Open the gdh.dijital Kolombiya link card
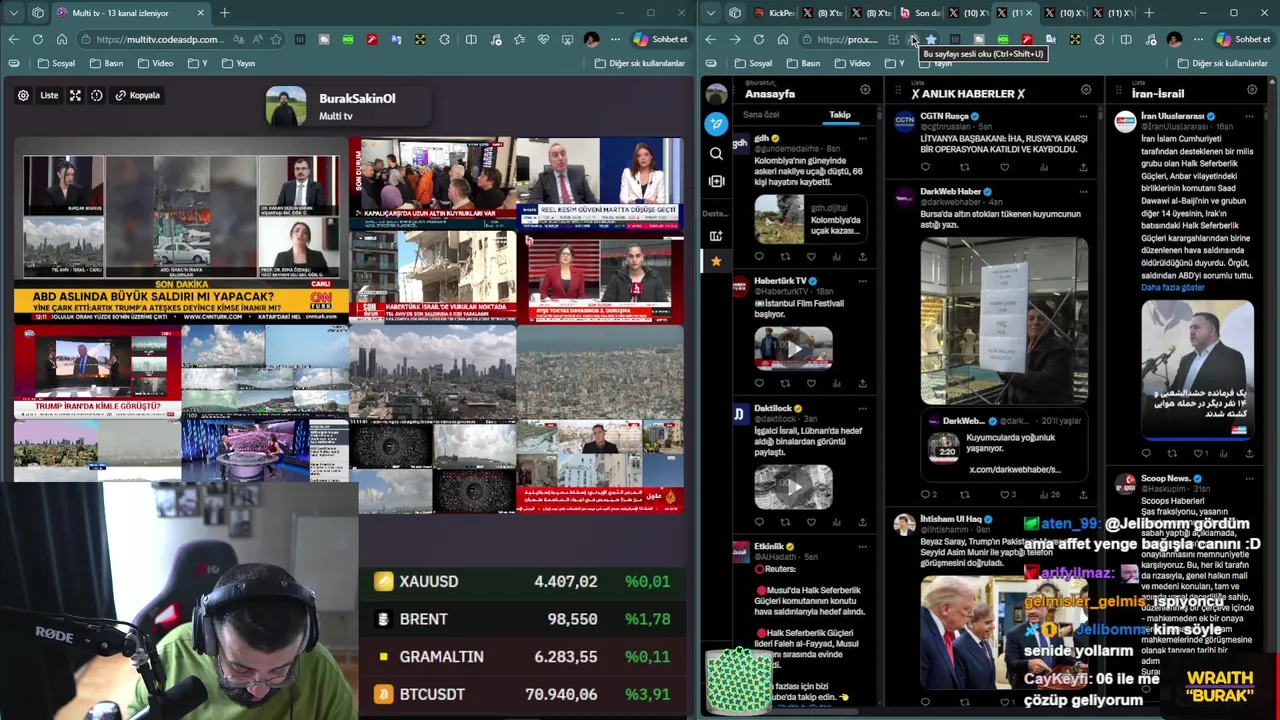 pyautogui.click(x=810, y=219)
